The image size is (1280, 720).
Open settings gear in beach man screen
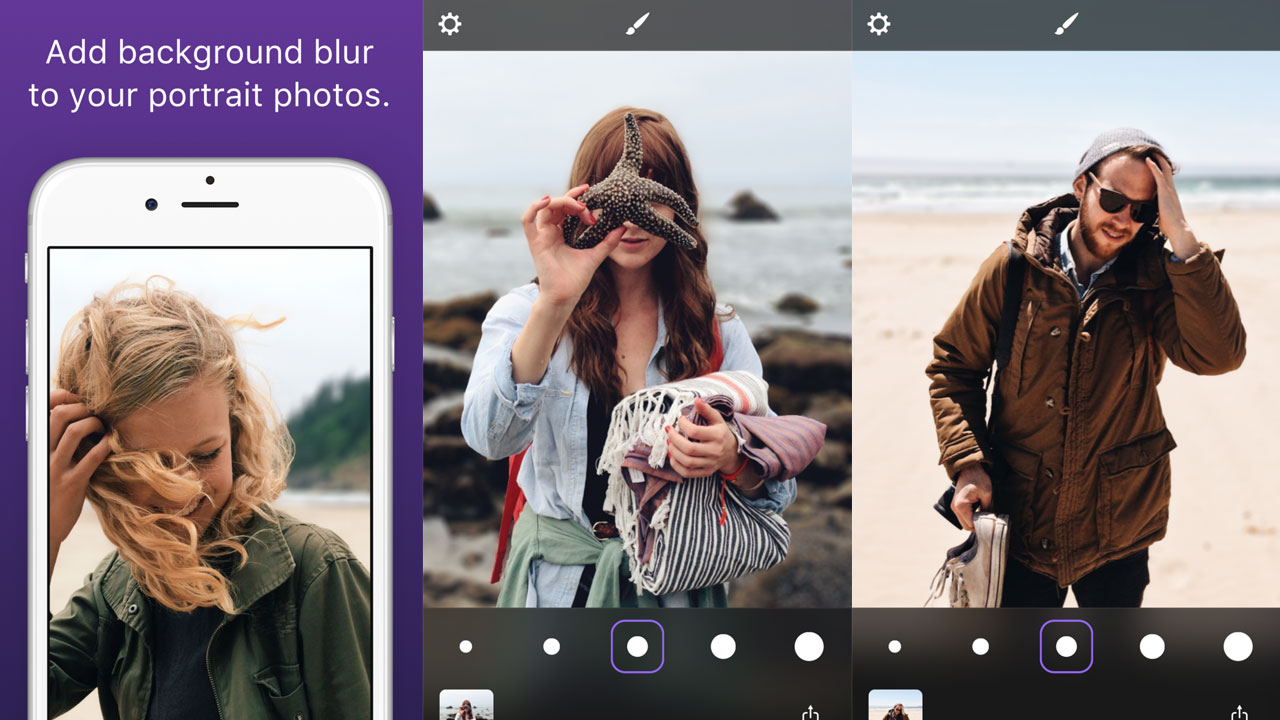(878, 24)
